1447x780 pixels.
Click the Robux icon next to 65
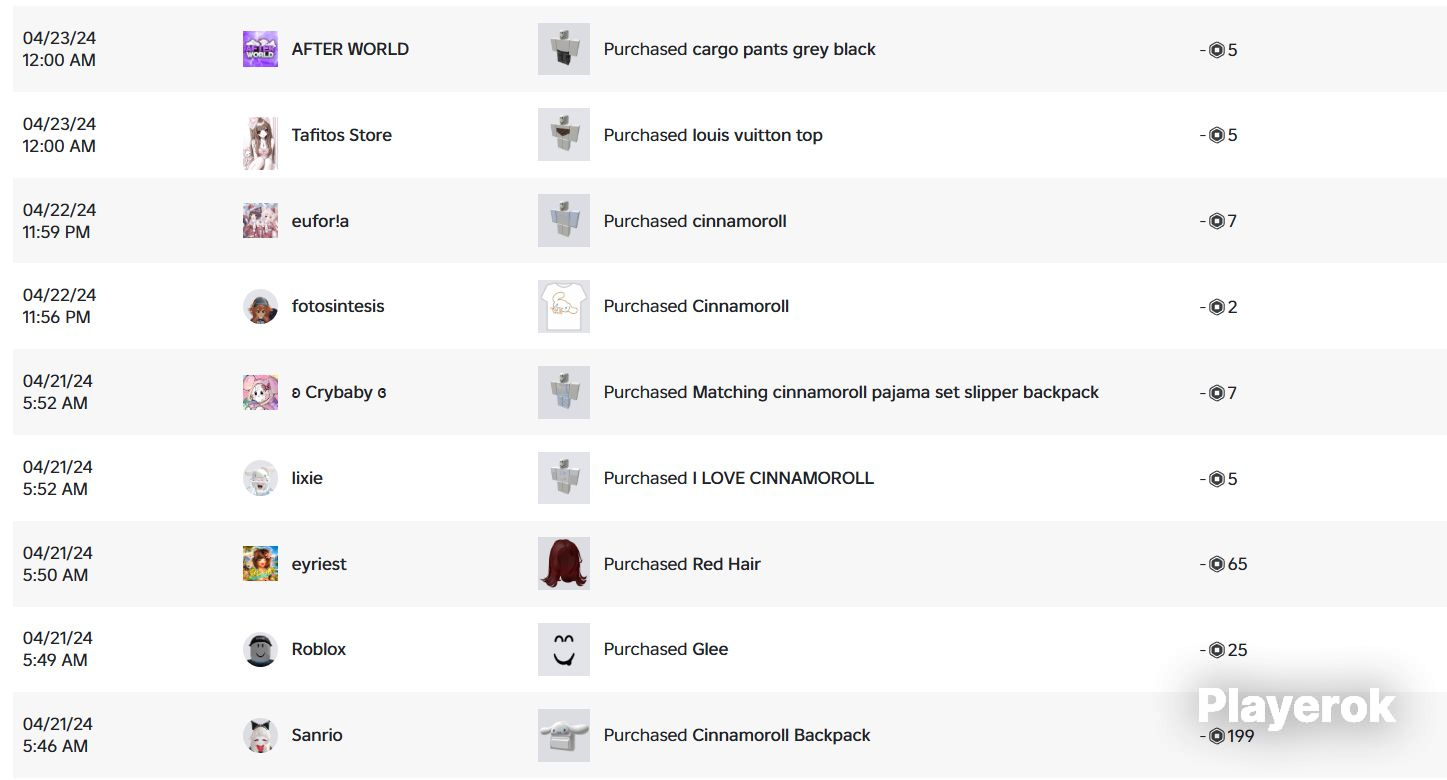tap(1217, 564)
